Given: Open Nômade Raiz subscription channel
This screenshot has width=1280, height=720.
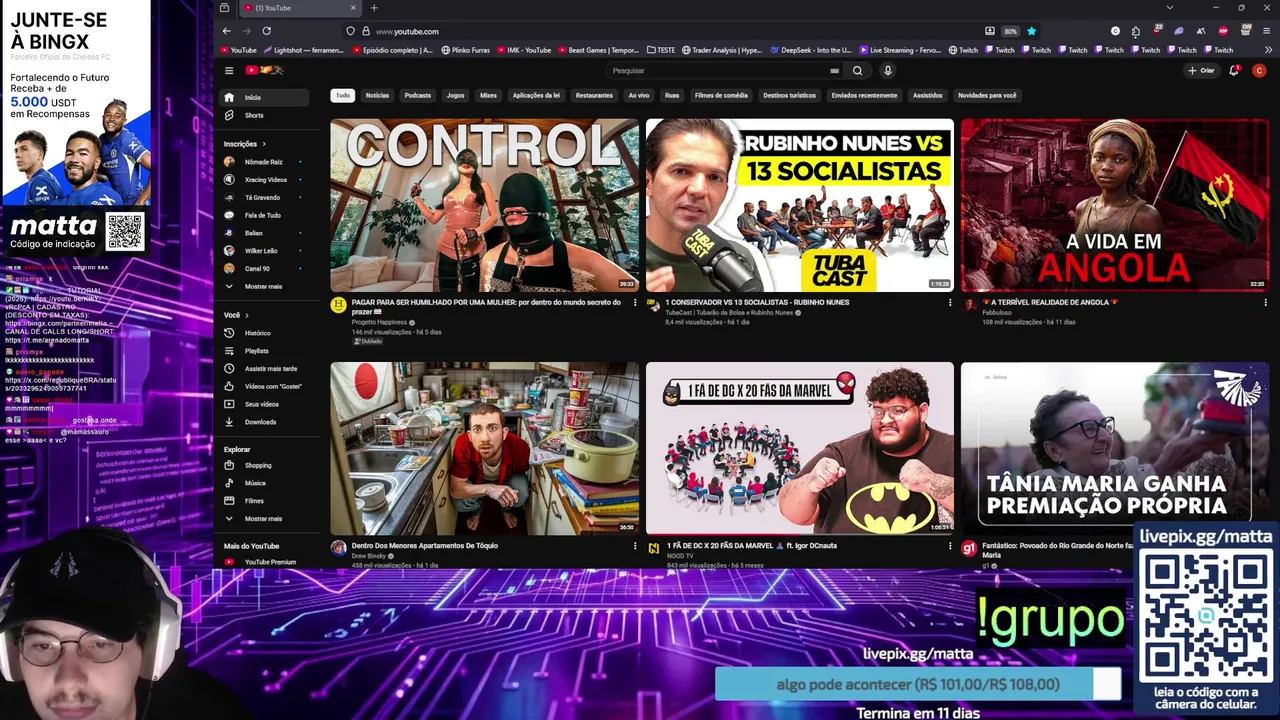Looking at the screenshot, I should 264,162.
